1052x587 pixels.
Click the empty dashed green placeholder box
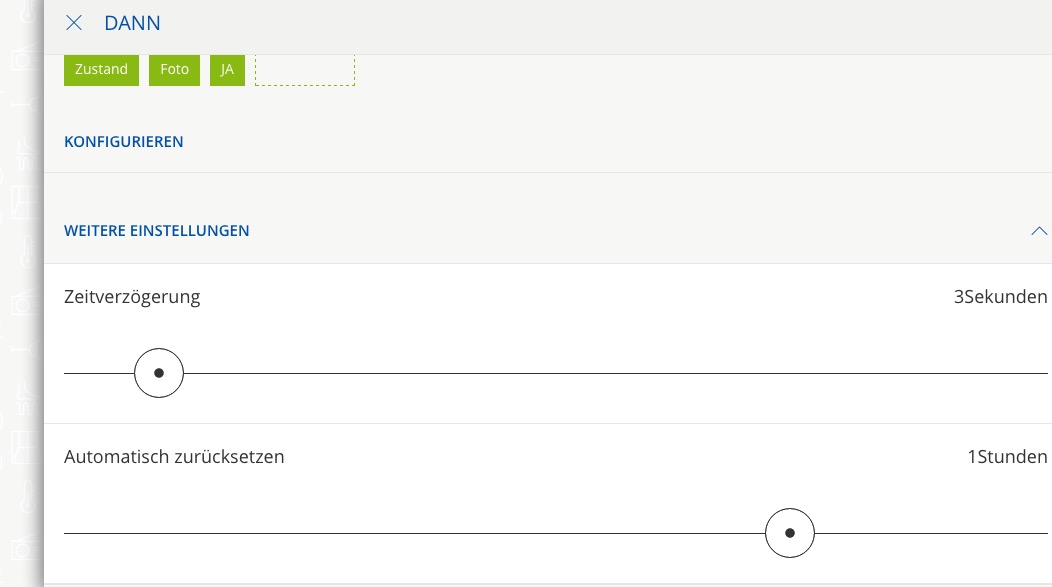(305, 69)
